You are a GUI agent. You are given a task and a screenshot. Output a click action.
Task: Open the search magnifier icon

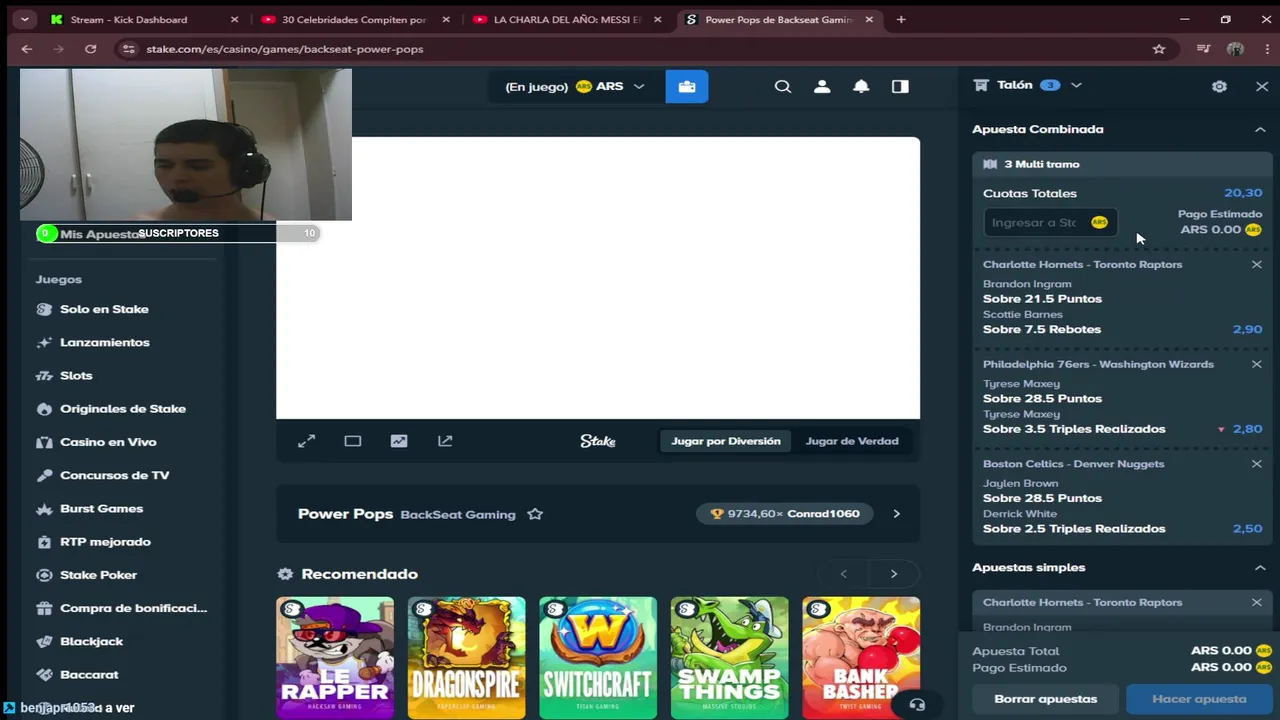(x=783, y=87)
